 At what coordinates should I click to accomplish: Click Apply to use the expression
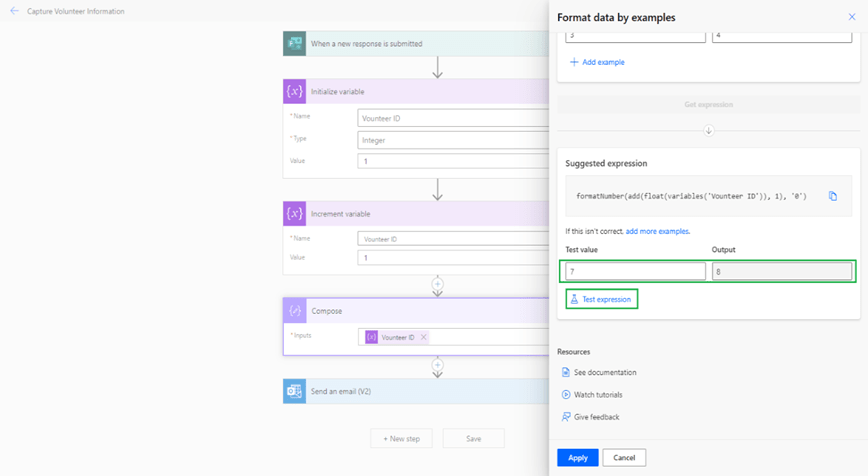[x=577, y=457]
